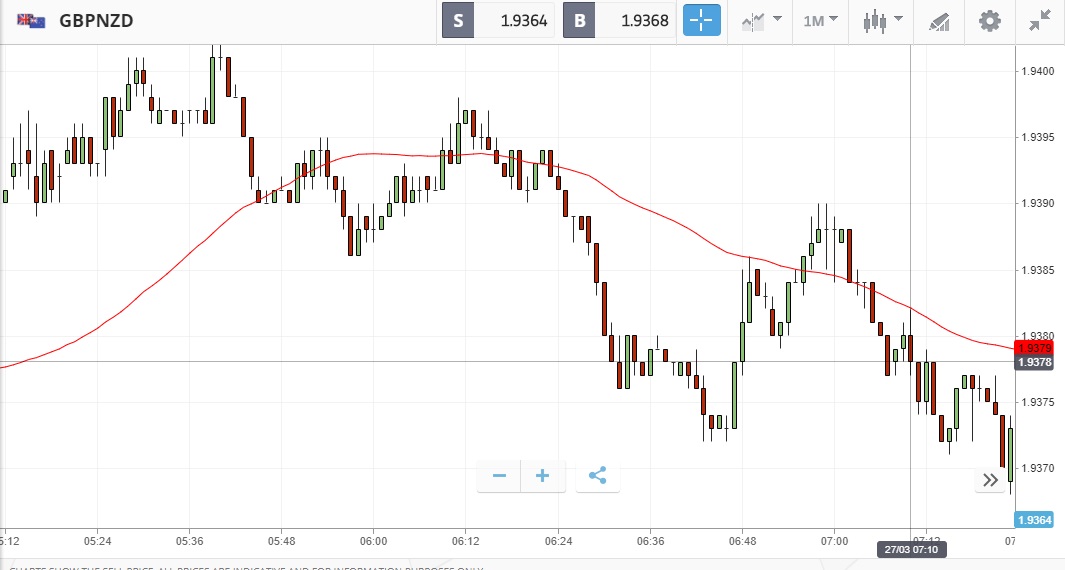
Task: Click the GBPNZD flag icon
Action: point(30,20)
